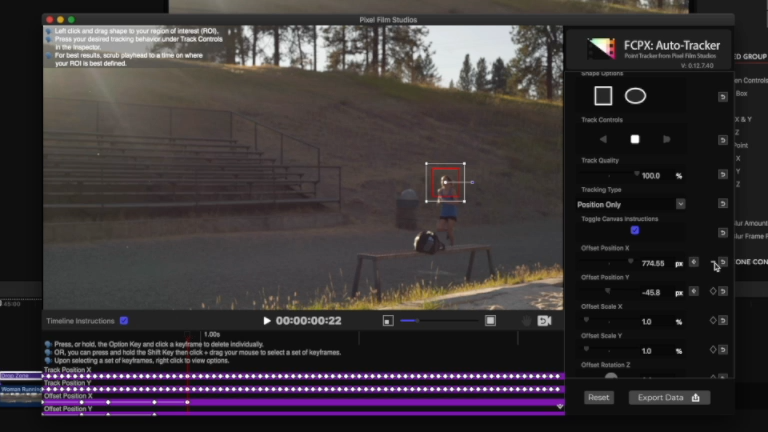The width and height of the screenshot is (768, 432).
Task: Add keyframe for Offset Position Y
Action: pos(713,291)
